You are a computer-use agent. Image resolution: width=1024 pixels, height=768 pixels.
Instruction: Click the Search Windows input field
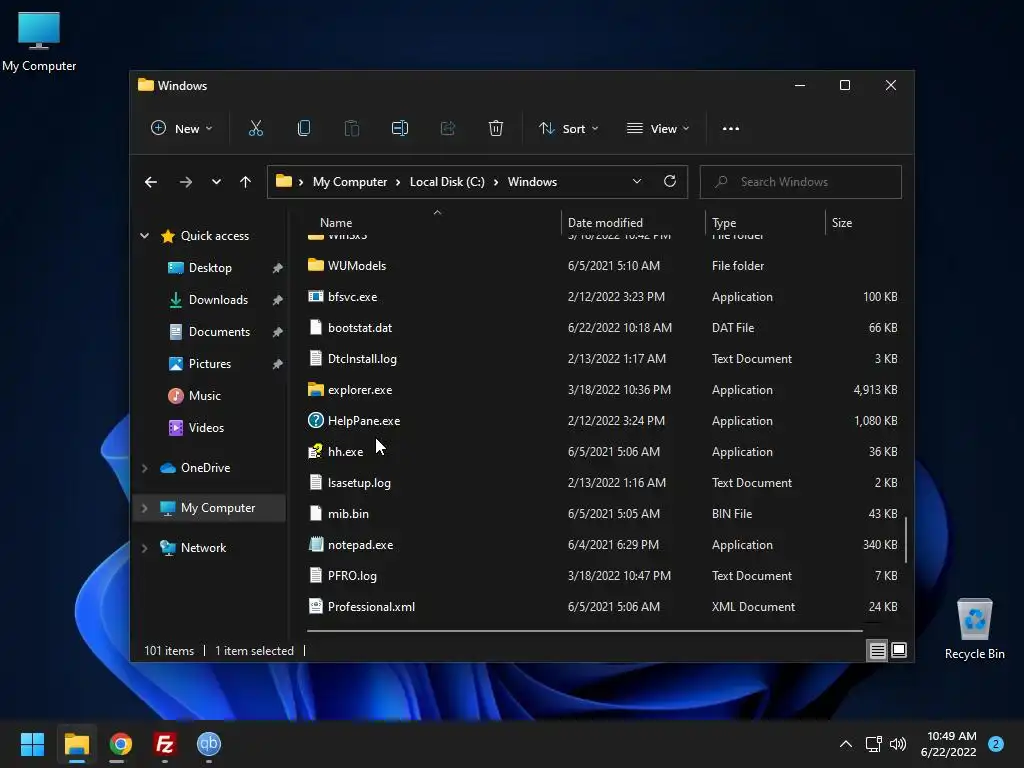[x=801, y=182]
